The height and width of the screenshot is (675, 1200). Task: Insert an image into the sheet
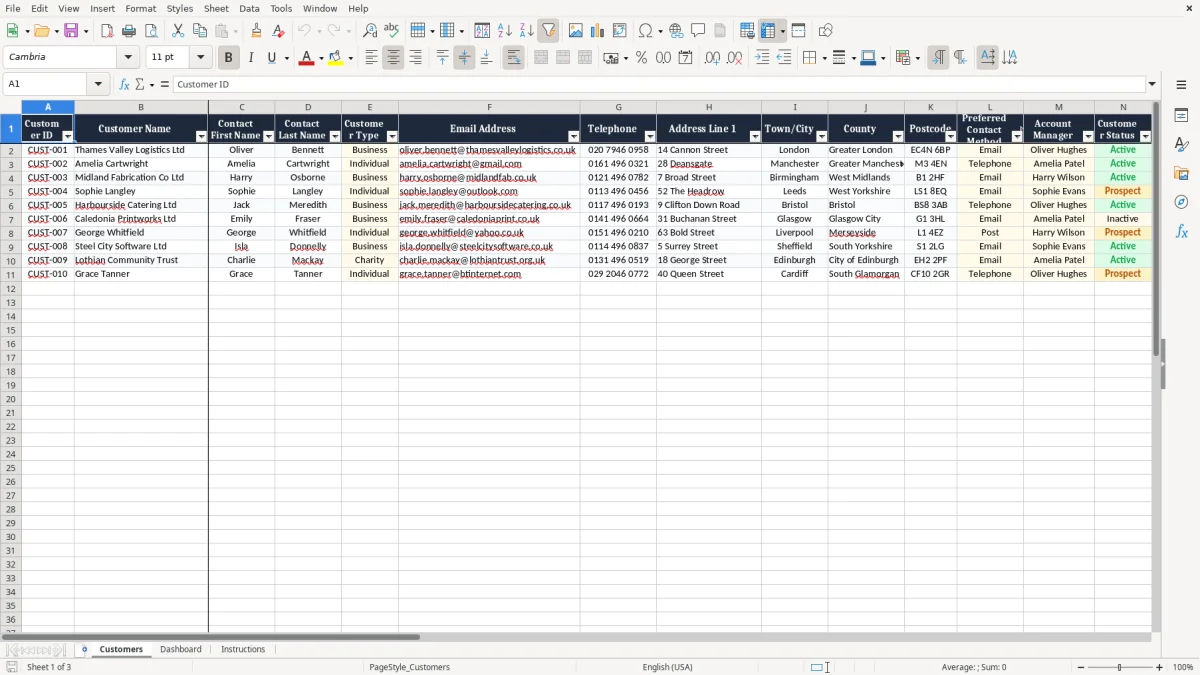pos(576,31)
